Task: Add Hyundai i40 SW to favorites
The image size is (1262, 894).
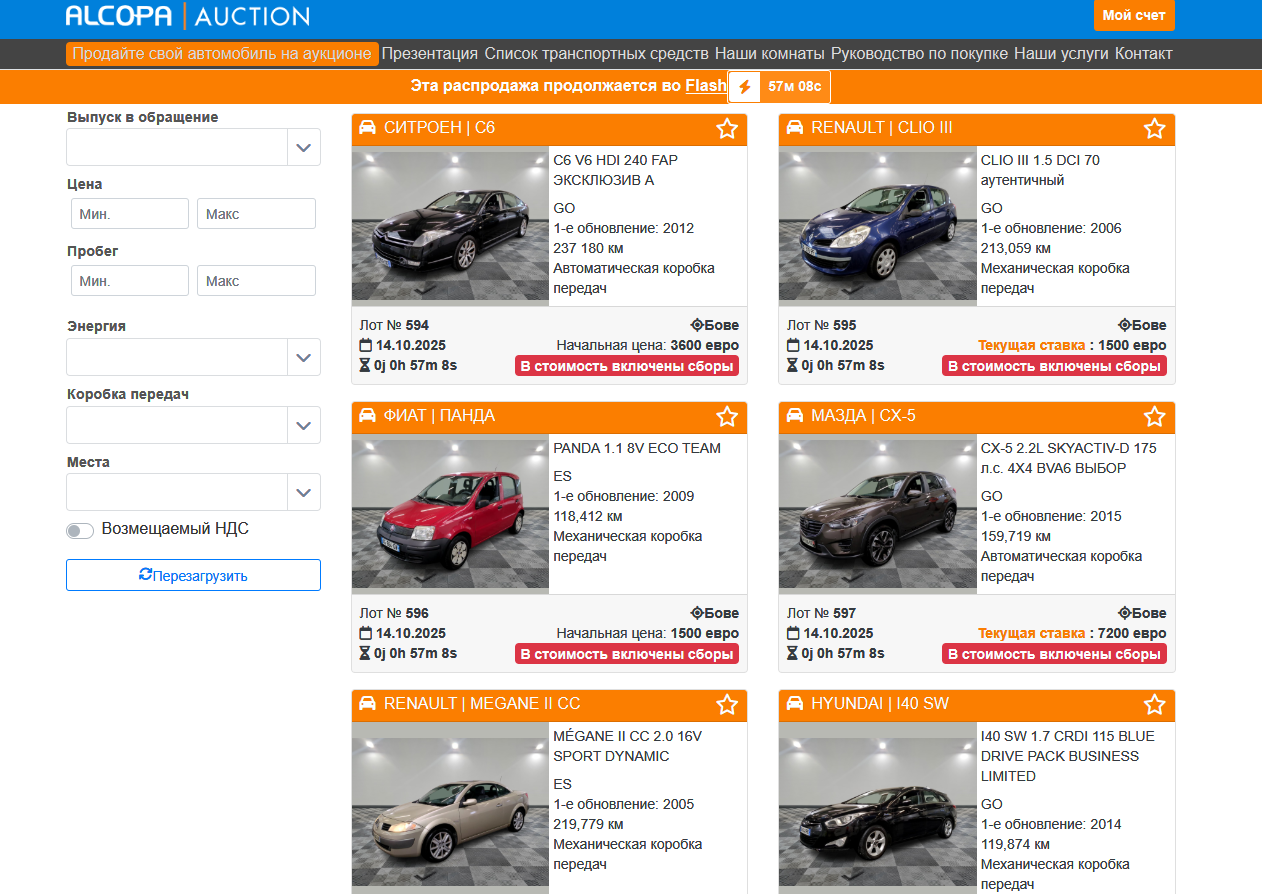Action: pyautogui.click(x=1155, y=704)
